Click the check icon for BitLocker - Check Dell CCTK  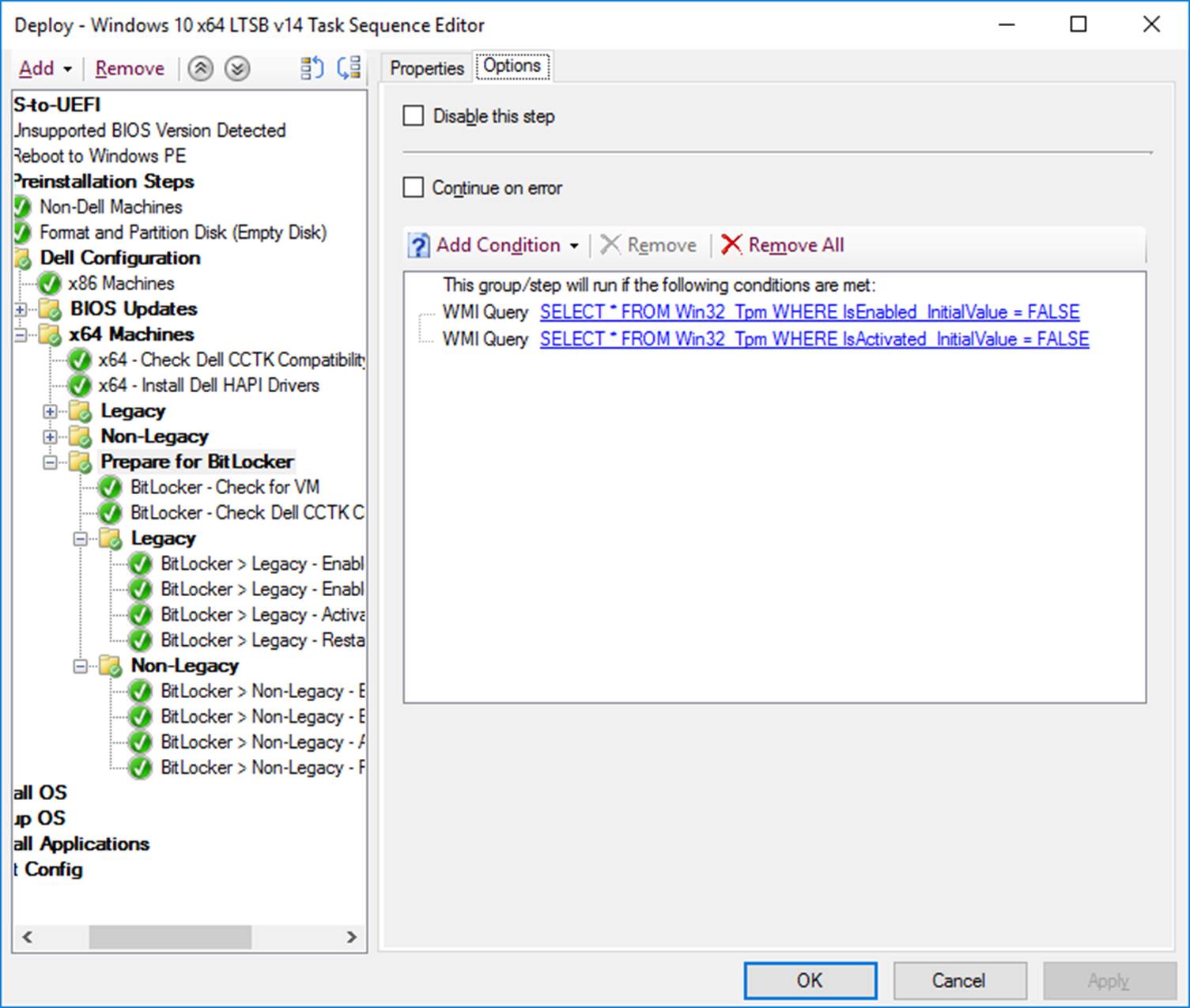click(x=110, y=513)
